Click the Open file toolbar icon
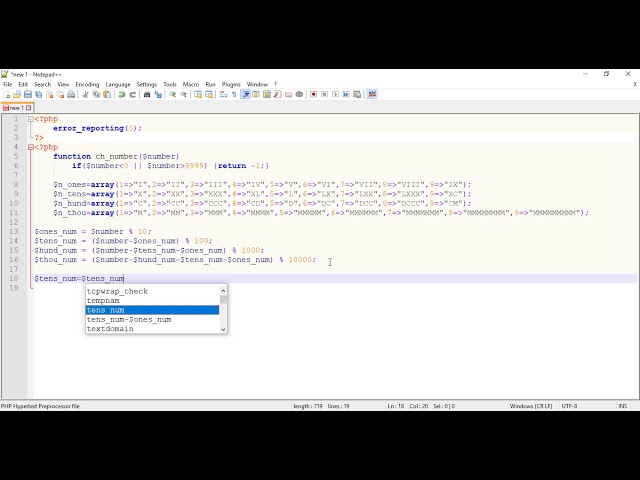 [17, 94]
